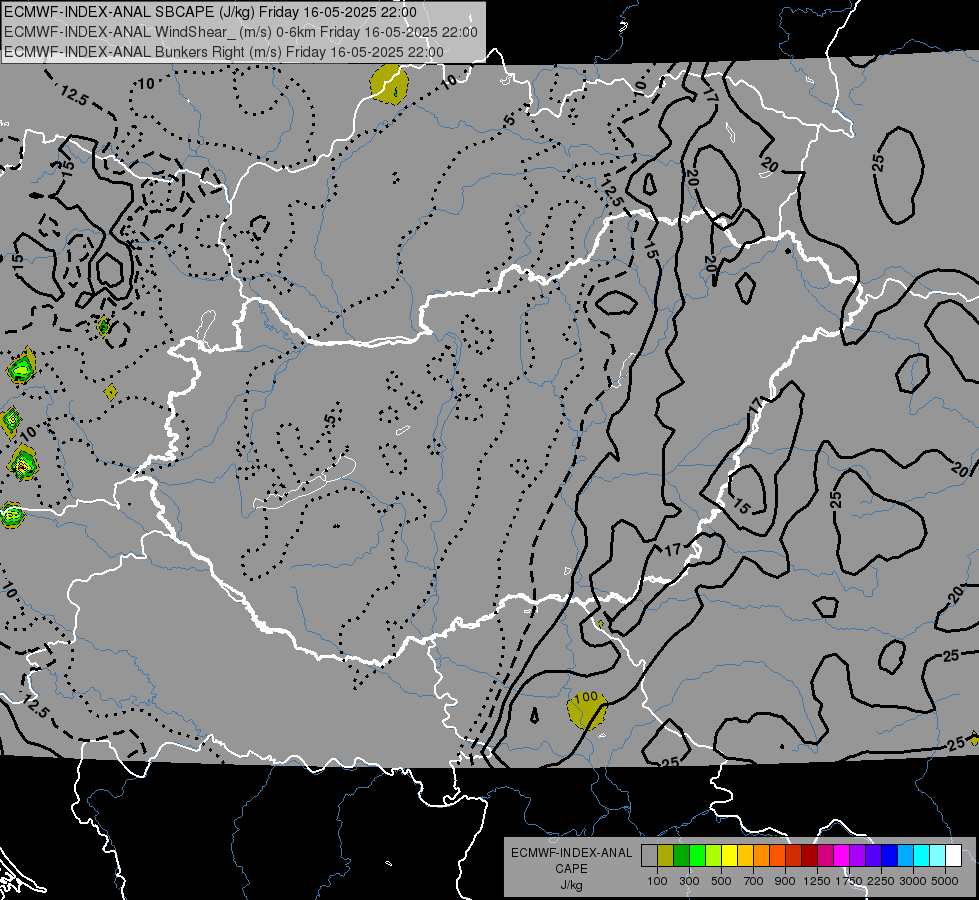Click the 500 tick label in legend

pyautogui.click(x=721, y=881)
